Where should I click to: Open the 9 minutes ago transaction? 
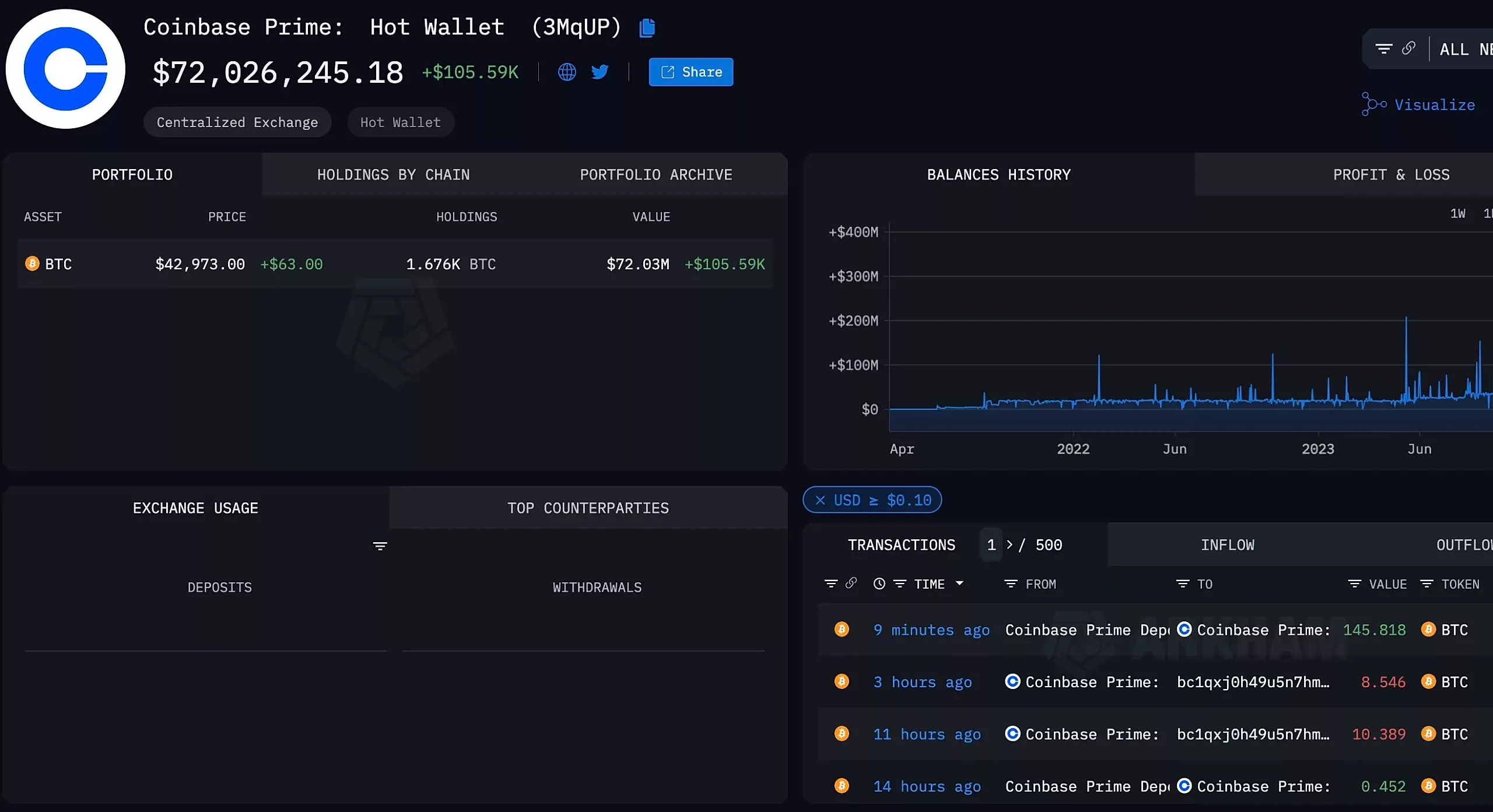(931, 630)
